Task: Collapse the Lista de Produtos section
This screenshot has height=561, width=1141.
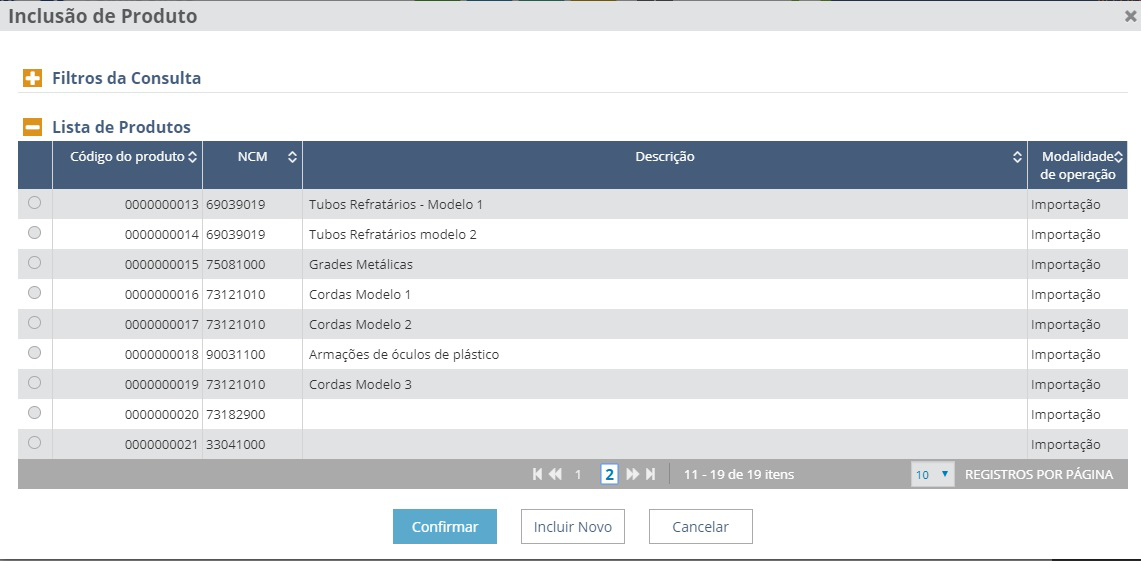Action: pos(32,127)
